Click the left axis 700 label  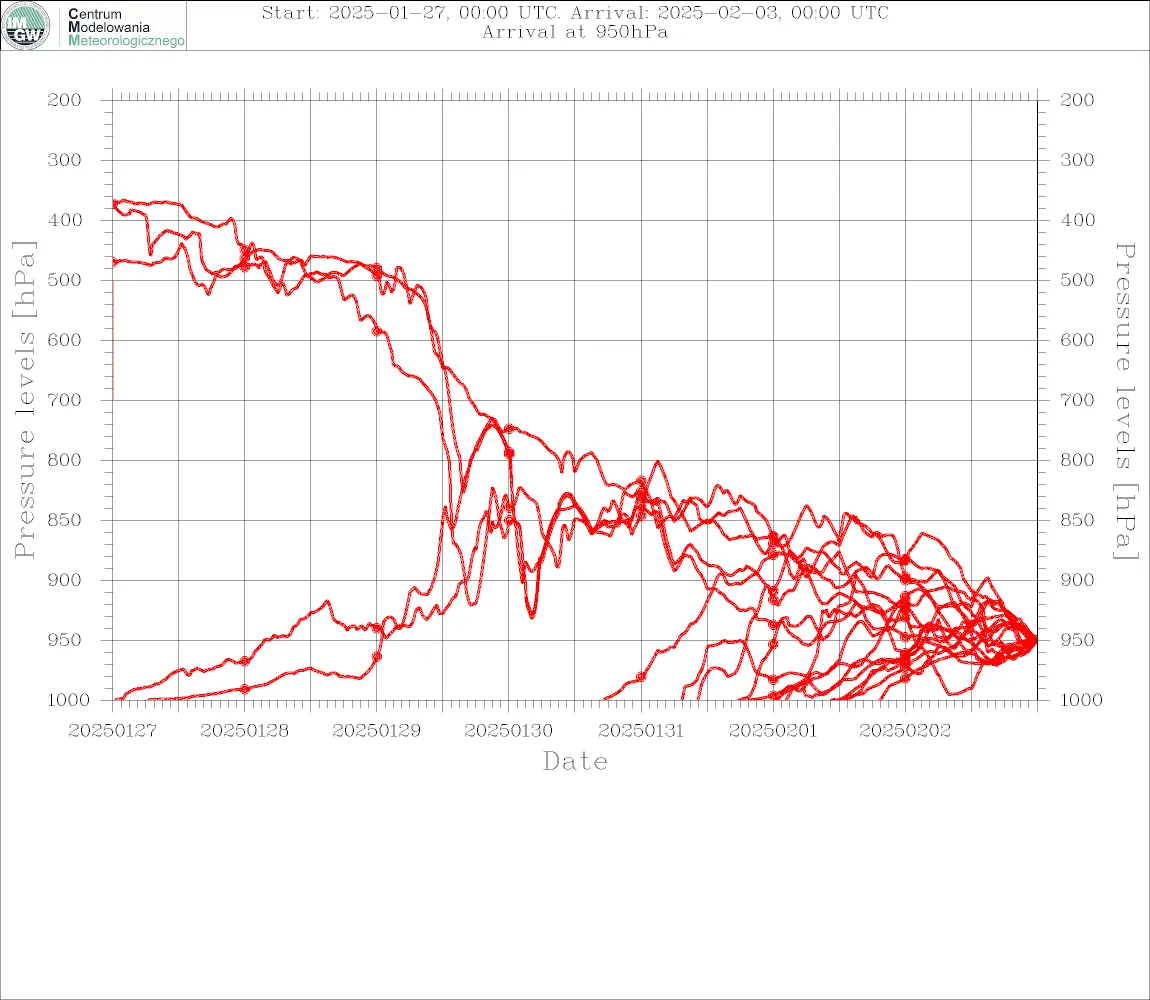pos(65,401)
